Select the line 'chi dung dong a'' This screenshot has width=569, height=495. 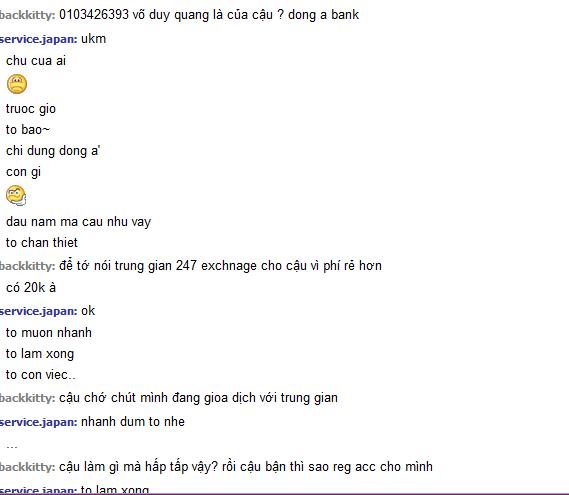[x=53, y=151]
